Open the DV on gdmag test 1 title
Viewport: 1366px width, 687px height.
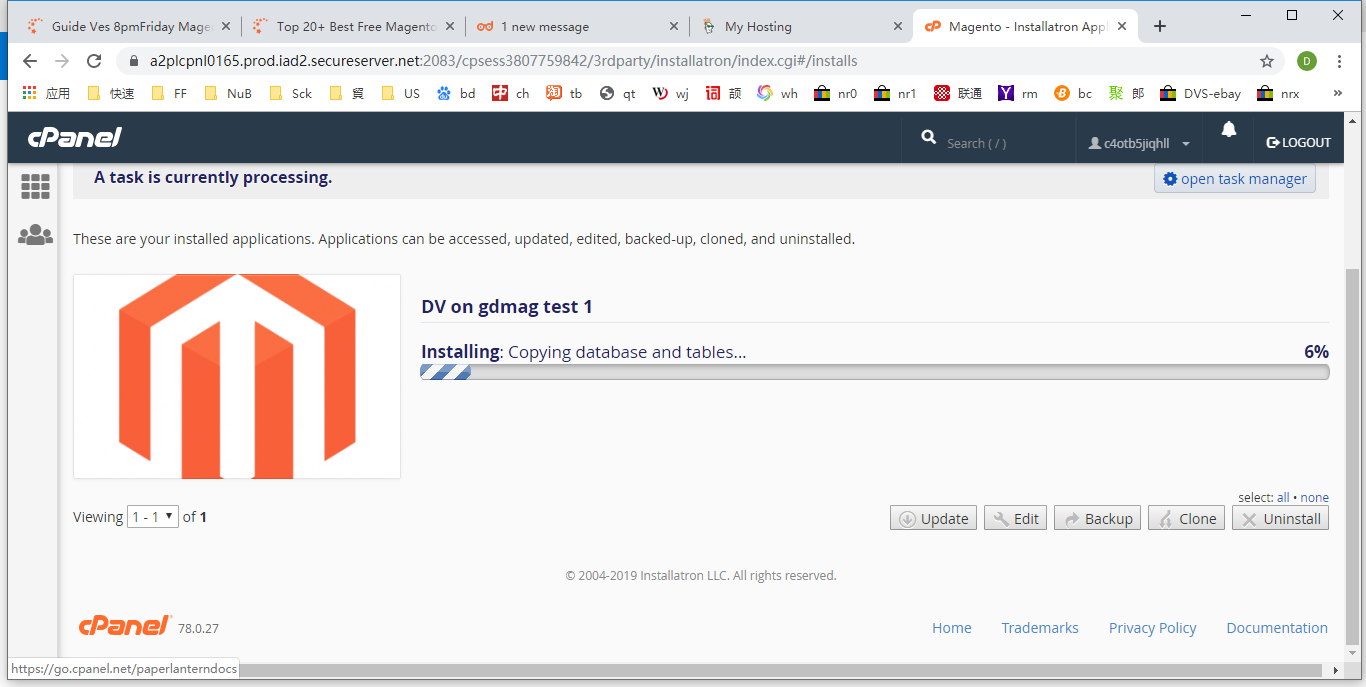pyautogui.click(x=507, y=307)
